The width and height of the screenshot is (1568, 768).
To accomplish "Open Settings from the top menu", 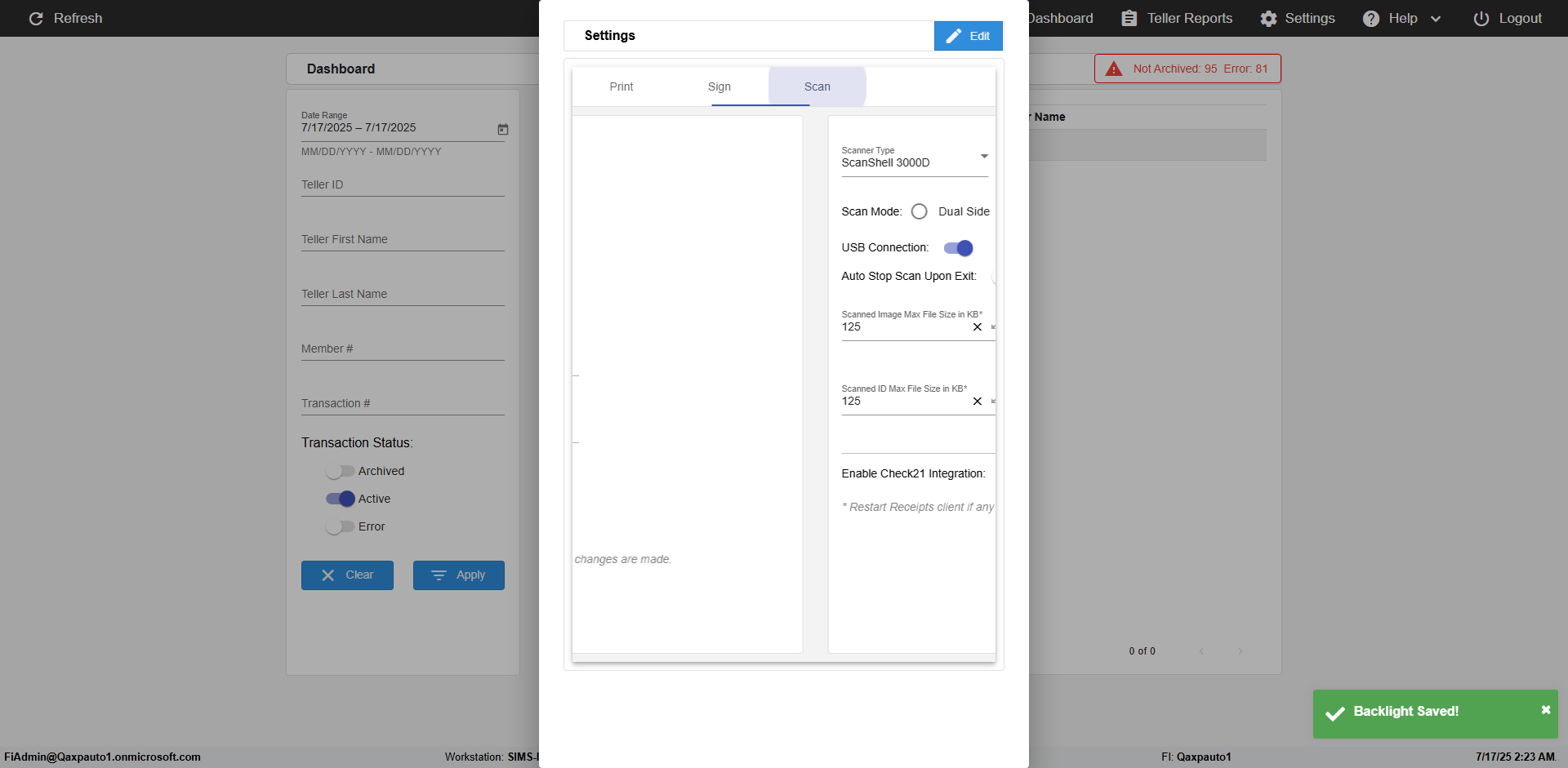I will [x=1298, y=18].
